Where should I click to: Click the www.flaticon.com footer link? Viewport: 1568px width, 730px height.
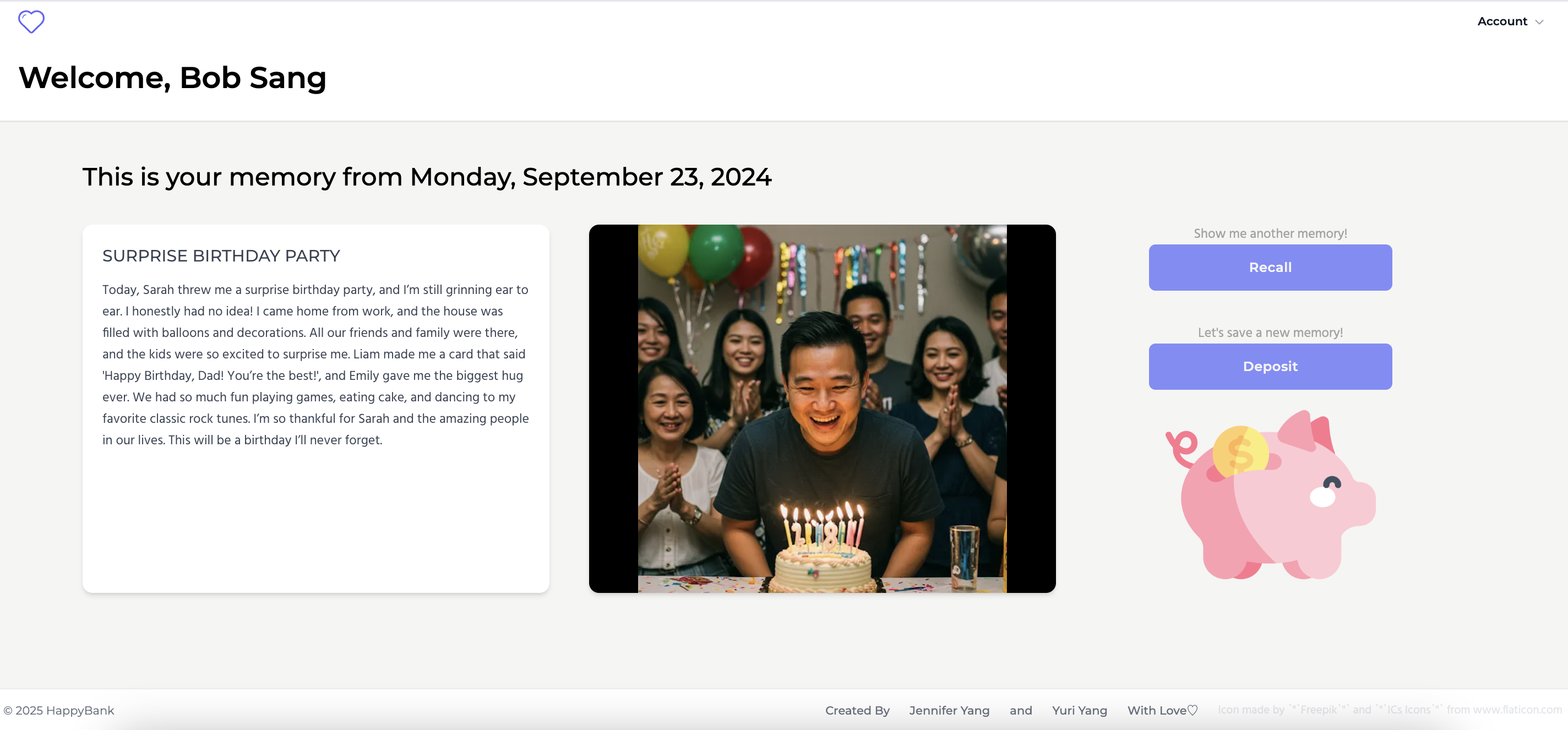tap(1517, 710)
